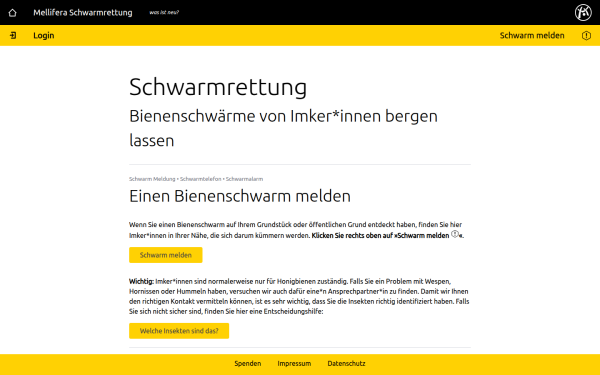Click the bold "Wichtig:" text
The width and height of the screenshot is (600, 375).
click(x=141, y=281)
